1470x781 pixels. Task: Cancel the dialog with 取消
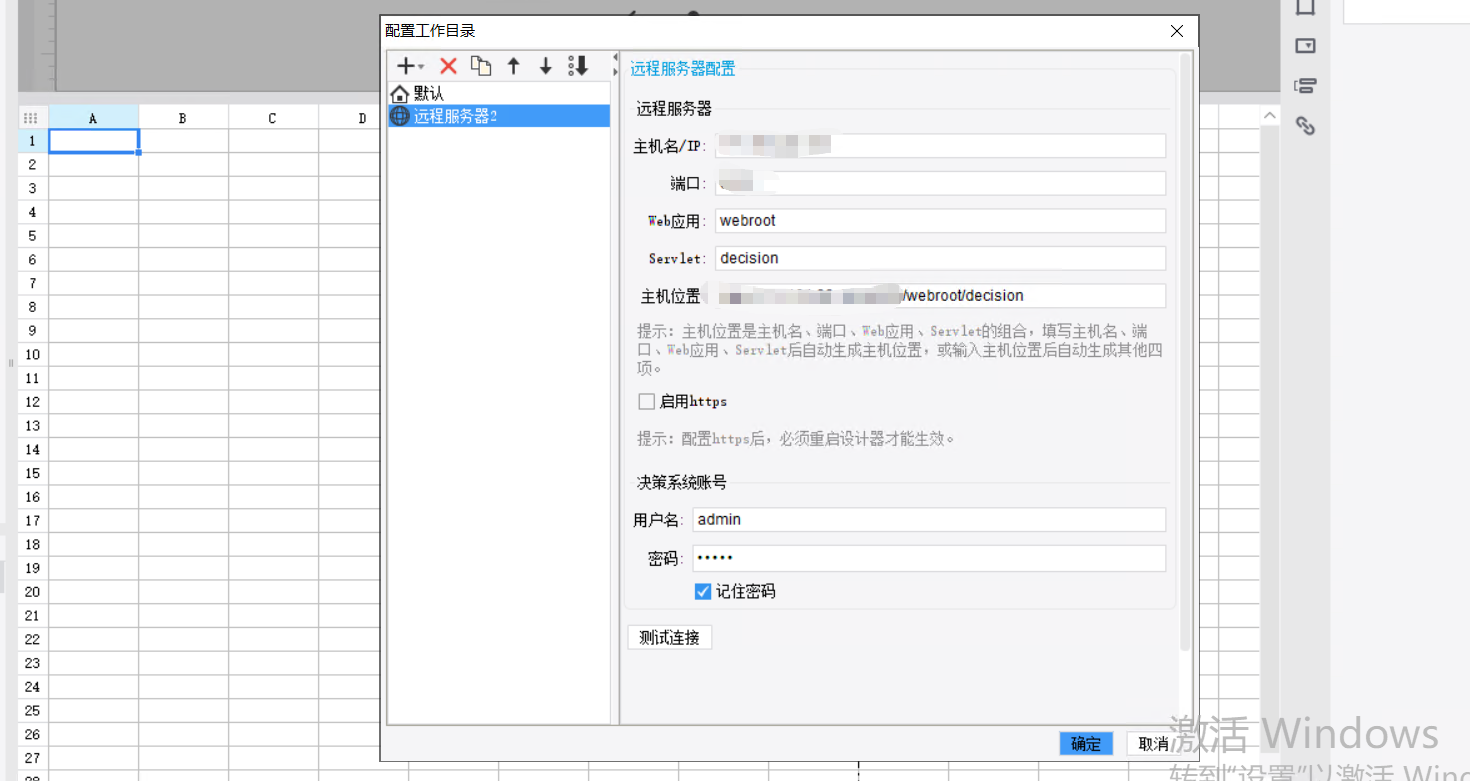(1153, 743)
